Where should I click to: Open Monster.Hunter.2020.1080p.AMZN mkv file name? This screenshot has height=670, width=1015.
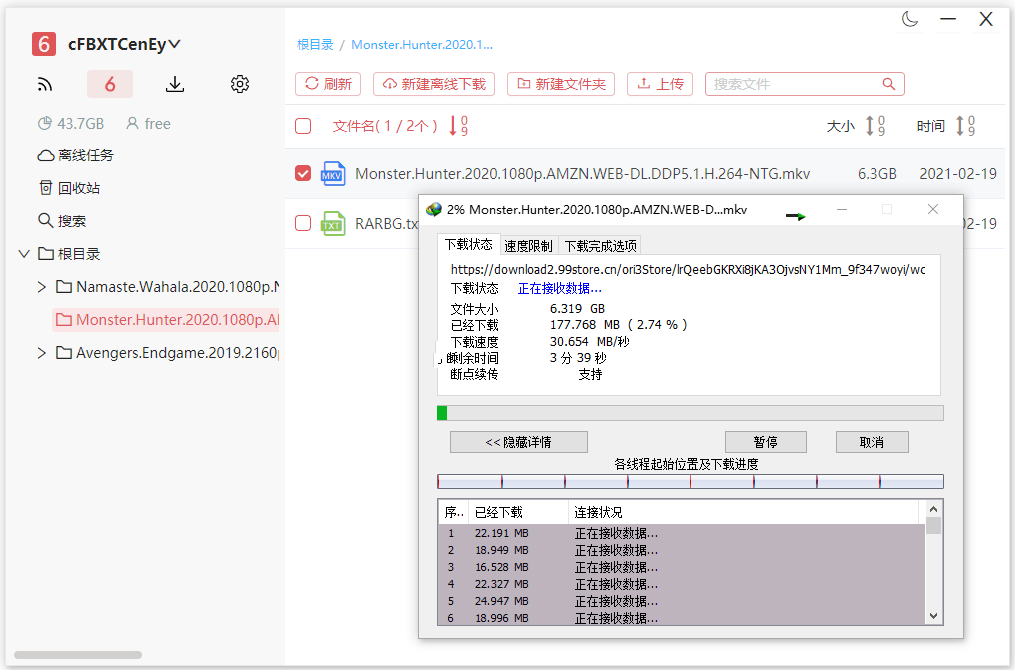583,173
